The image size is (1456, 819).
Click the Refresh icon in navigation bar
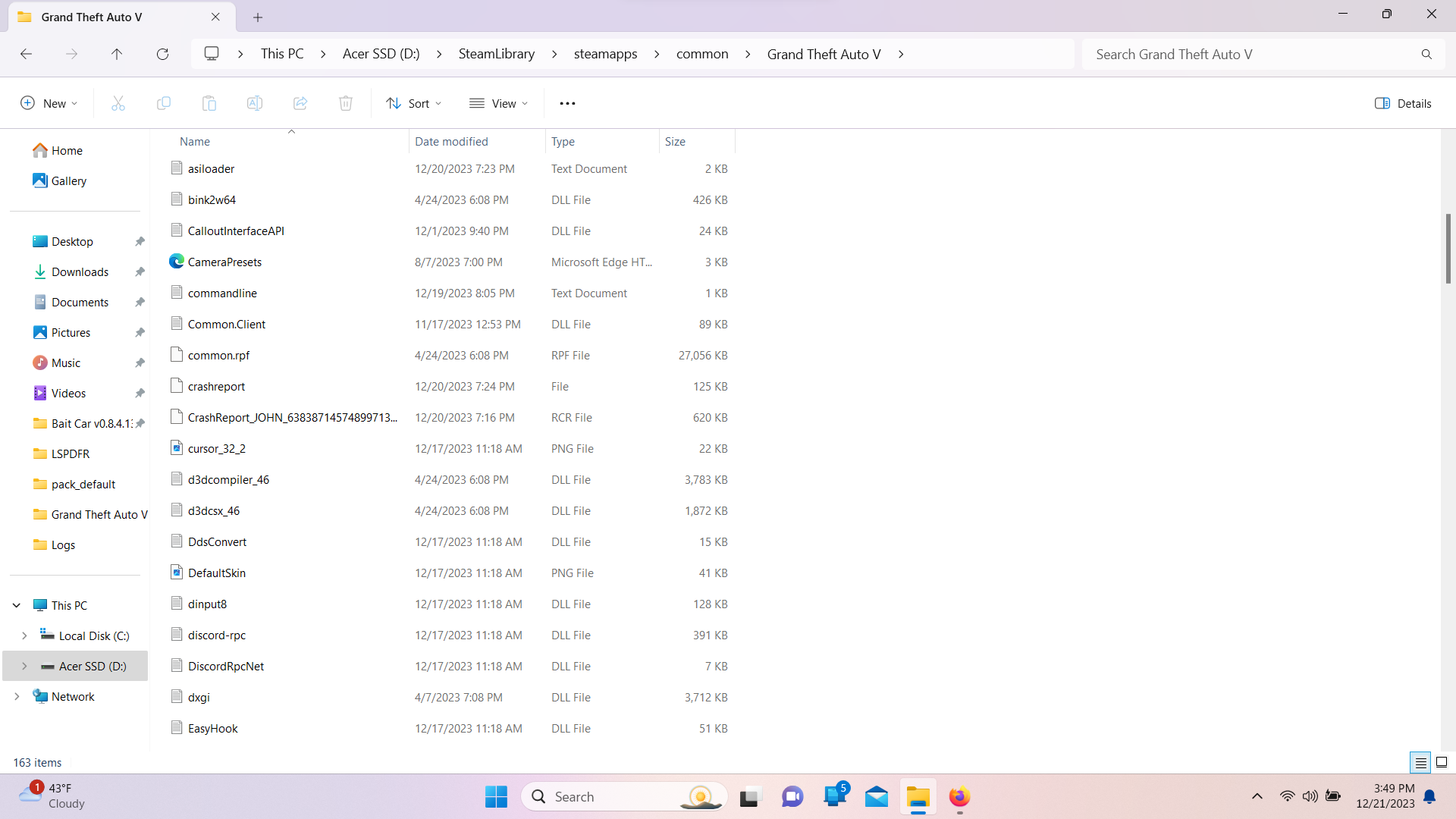pos(162,54)
